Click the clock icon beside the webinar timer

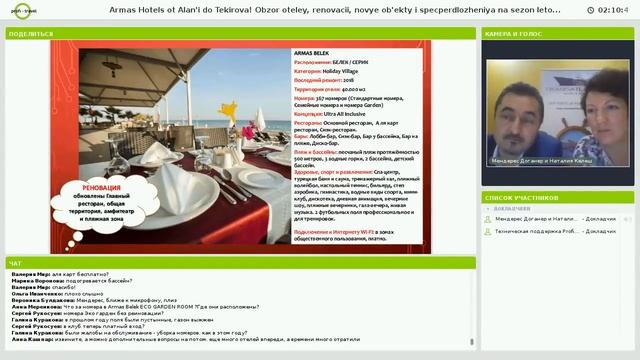[x=591, y=10]
